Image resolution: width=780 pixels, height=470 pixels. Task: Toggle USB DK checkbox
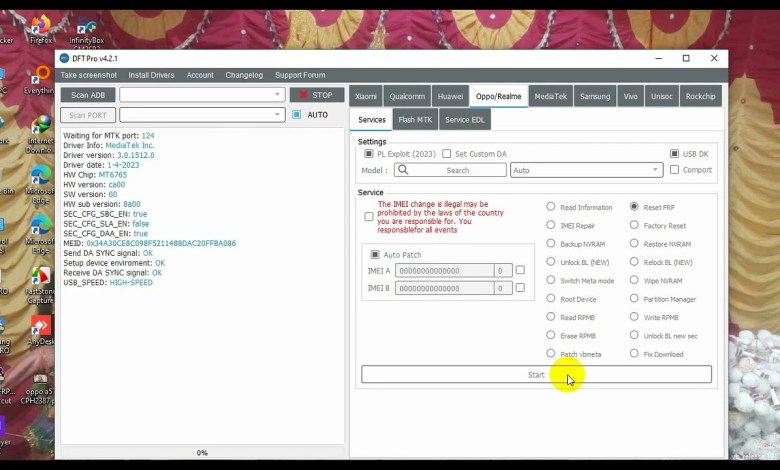click(675, 154)
